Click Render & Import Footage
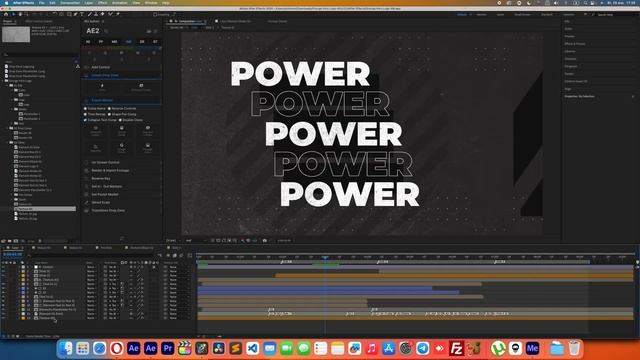 coord(110,170)
